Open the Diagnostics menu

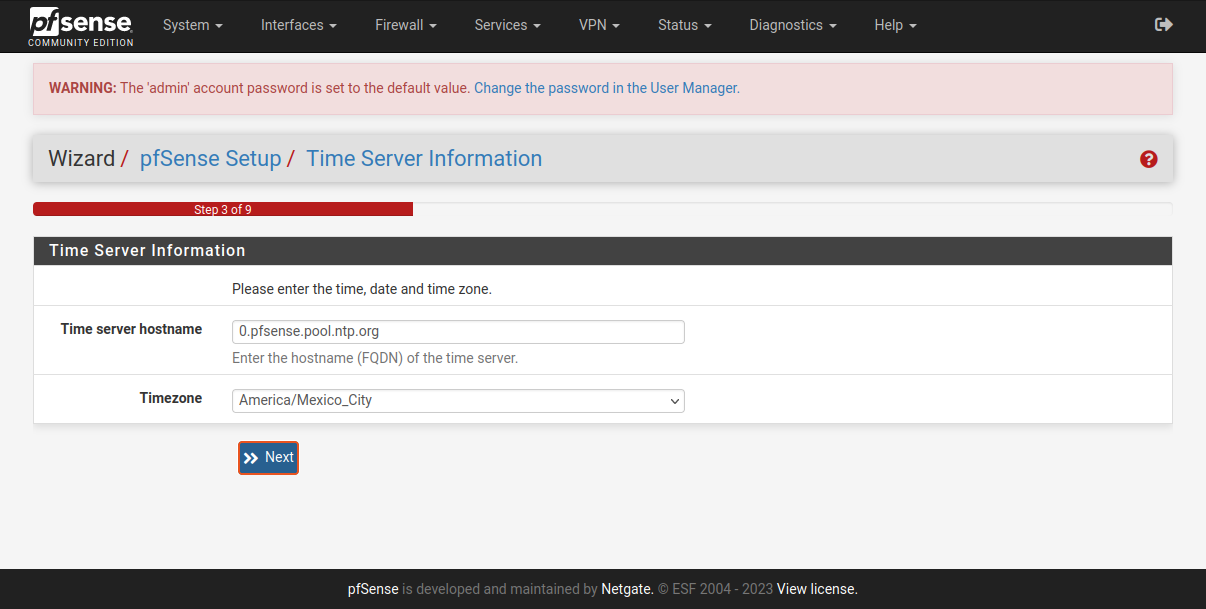[x=792, y=25]
